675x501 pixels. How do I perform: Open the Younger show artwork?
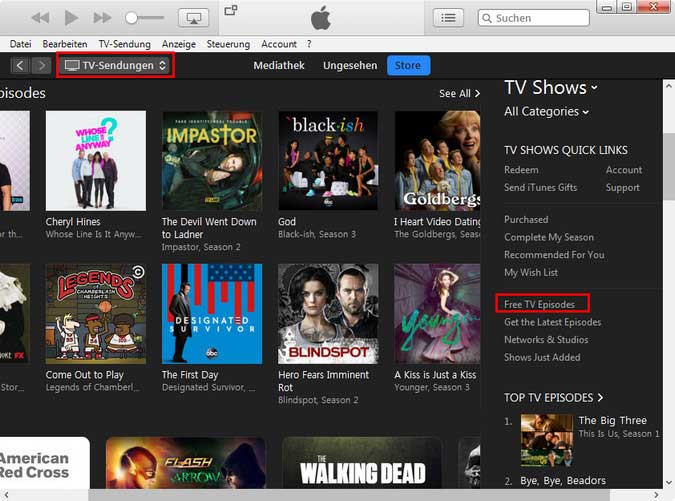click(437, 314)
